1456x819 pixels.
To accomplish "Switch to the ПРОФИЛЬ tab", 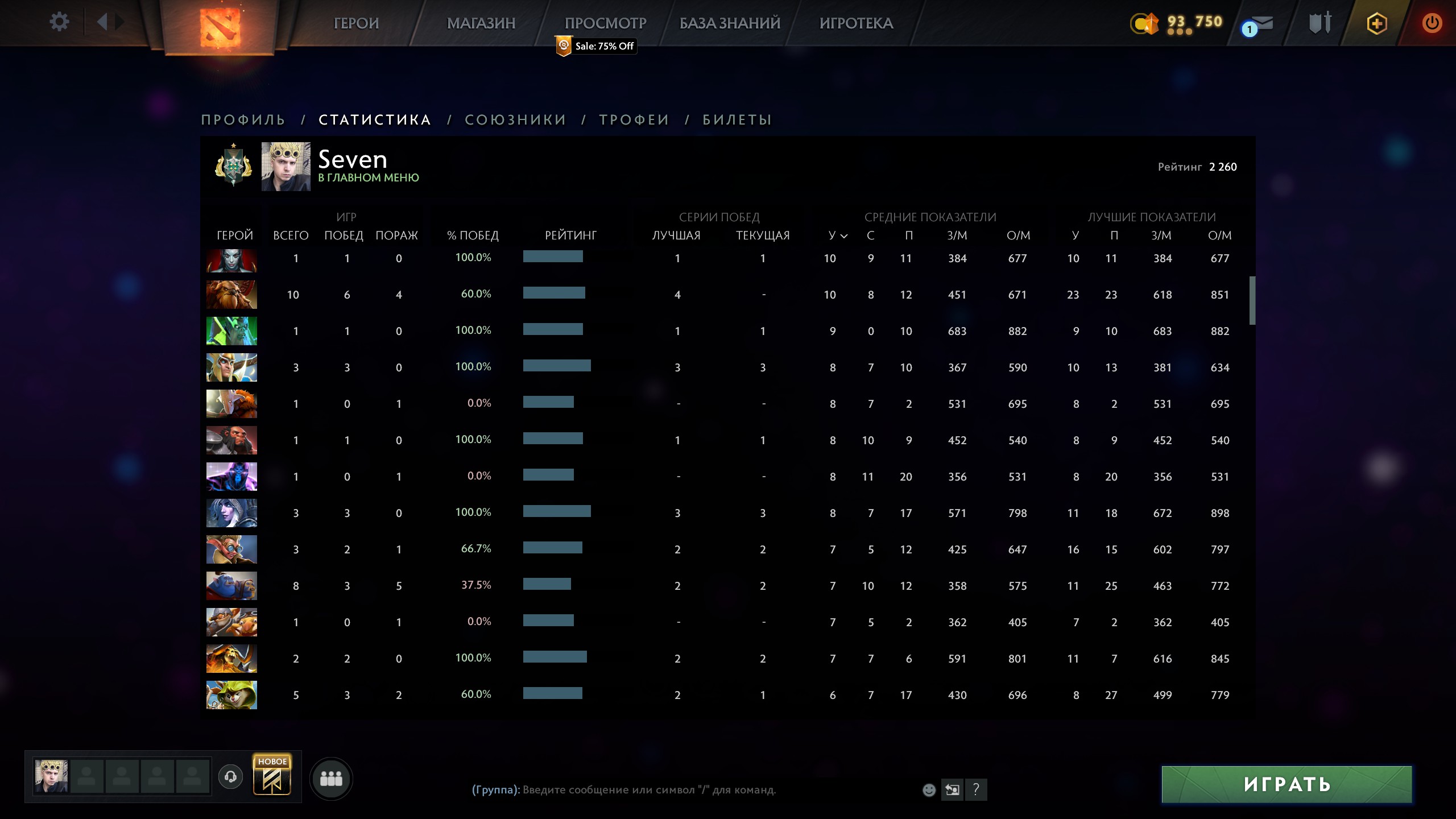I will (243, 119).
